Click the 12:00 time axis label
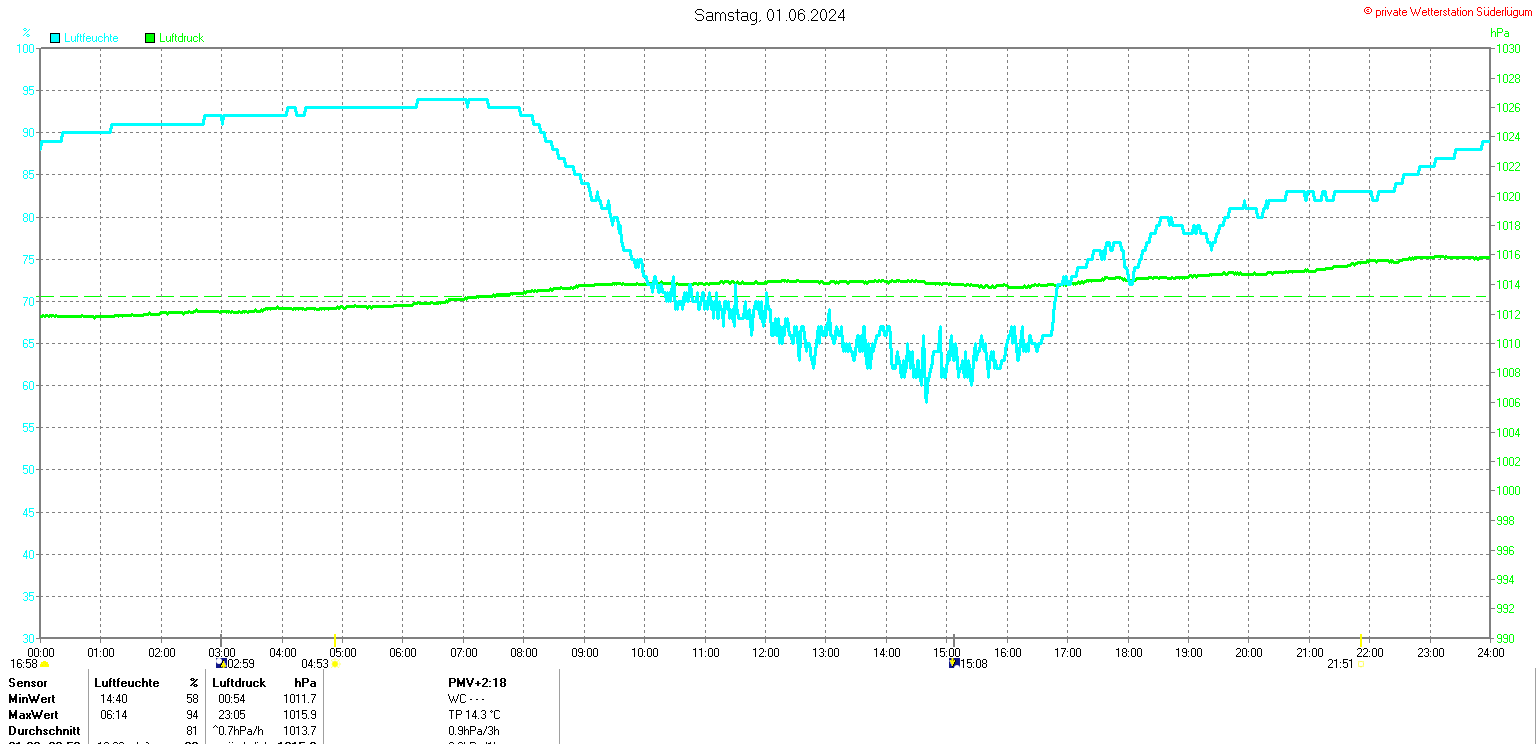Image resolution: width=1536 pixels, height=744 pixels. [x=766, y=653]
